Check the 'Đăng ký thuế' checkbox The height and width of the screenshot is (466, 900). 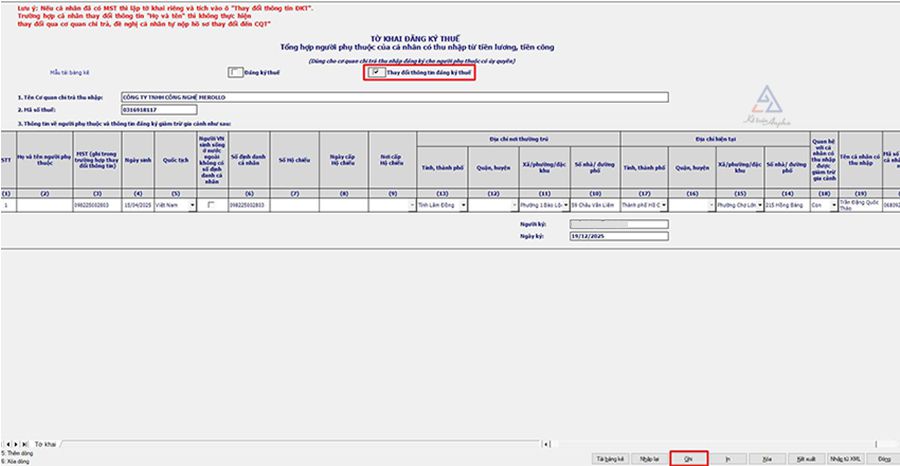click(235, 72)
